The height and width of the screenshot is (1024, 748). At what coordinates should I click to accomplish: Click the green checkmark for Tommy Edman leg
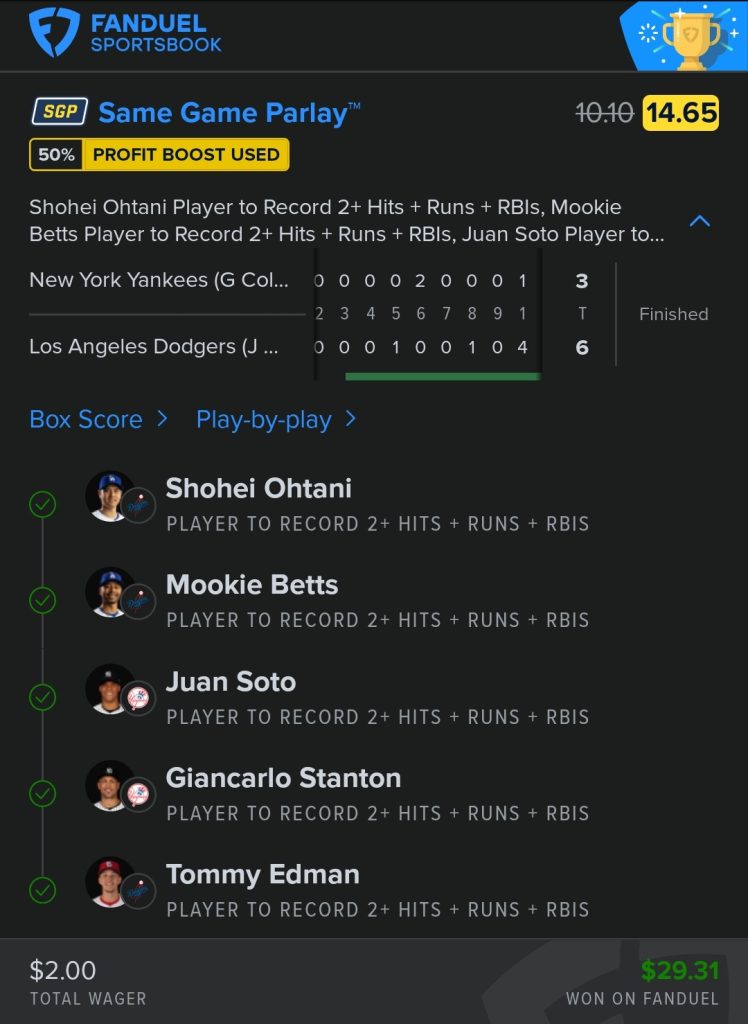[x=42, y=890]
